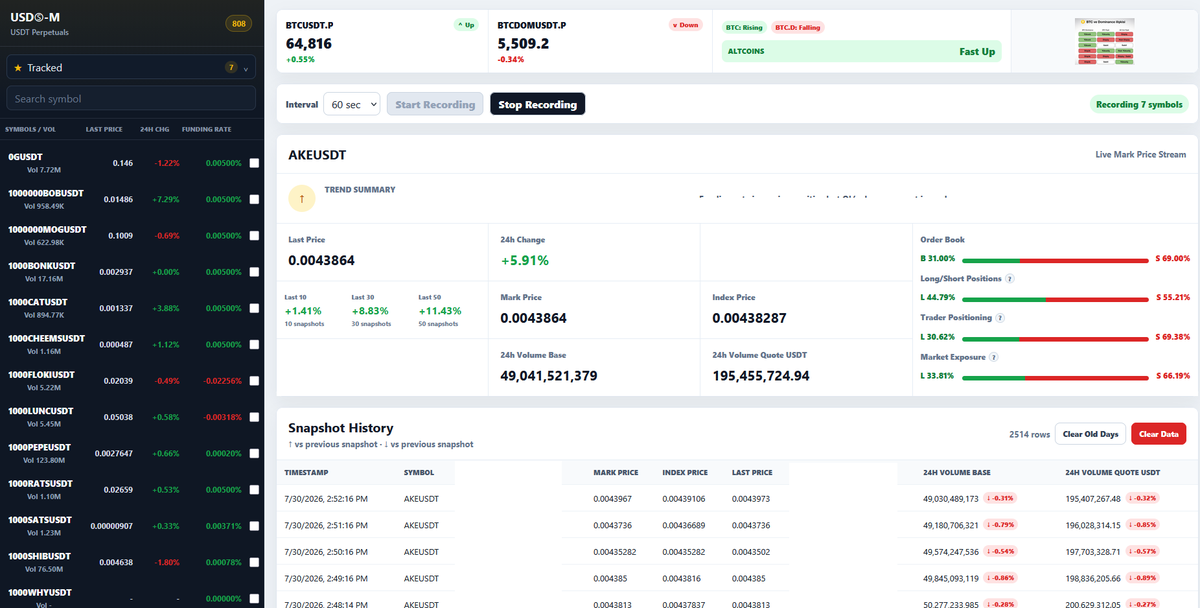The width and height of the screenshot is (1200, 608).
Task: Select the 1000WHYUSDT symbol name
Action: tap(40, 592)
